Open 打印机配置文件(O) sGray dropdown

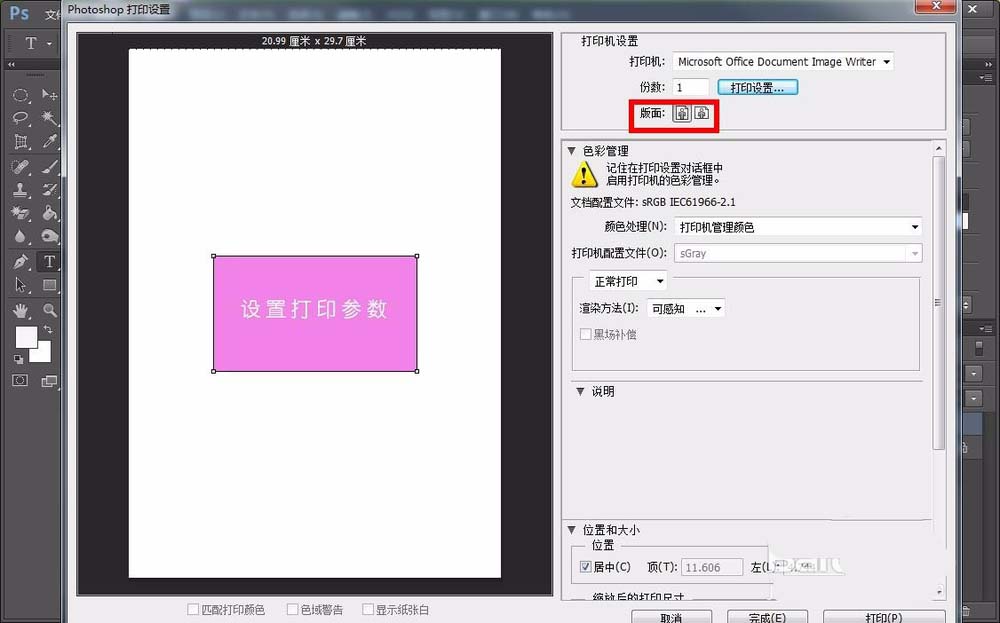tap(798, 253)
